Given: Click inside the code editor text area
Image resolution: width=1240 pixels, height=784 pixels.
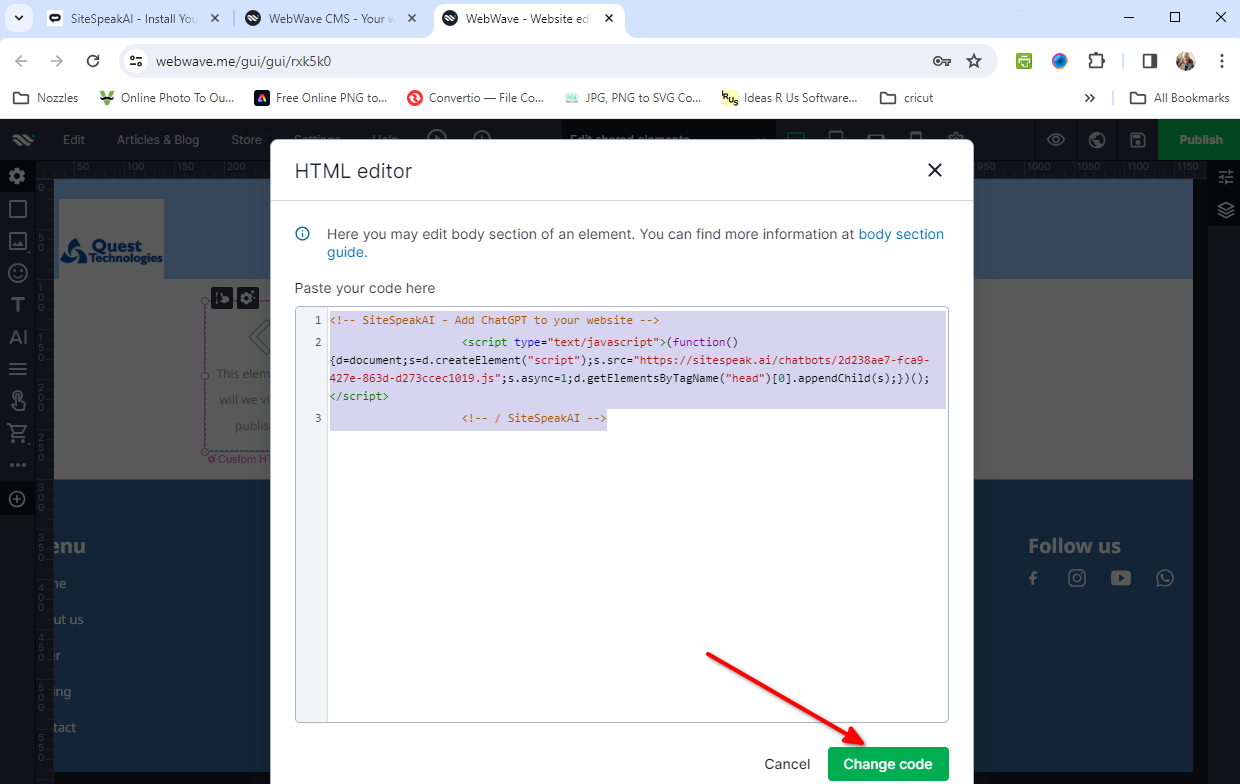Looking at the screenshot, I should 636,560.
